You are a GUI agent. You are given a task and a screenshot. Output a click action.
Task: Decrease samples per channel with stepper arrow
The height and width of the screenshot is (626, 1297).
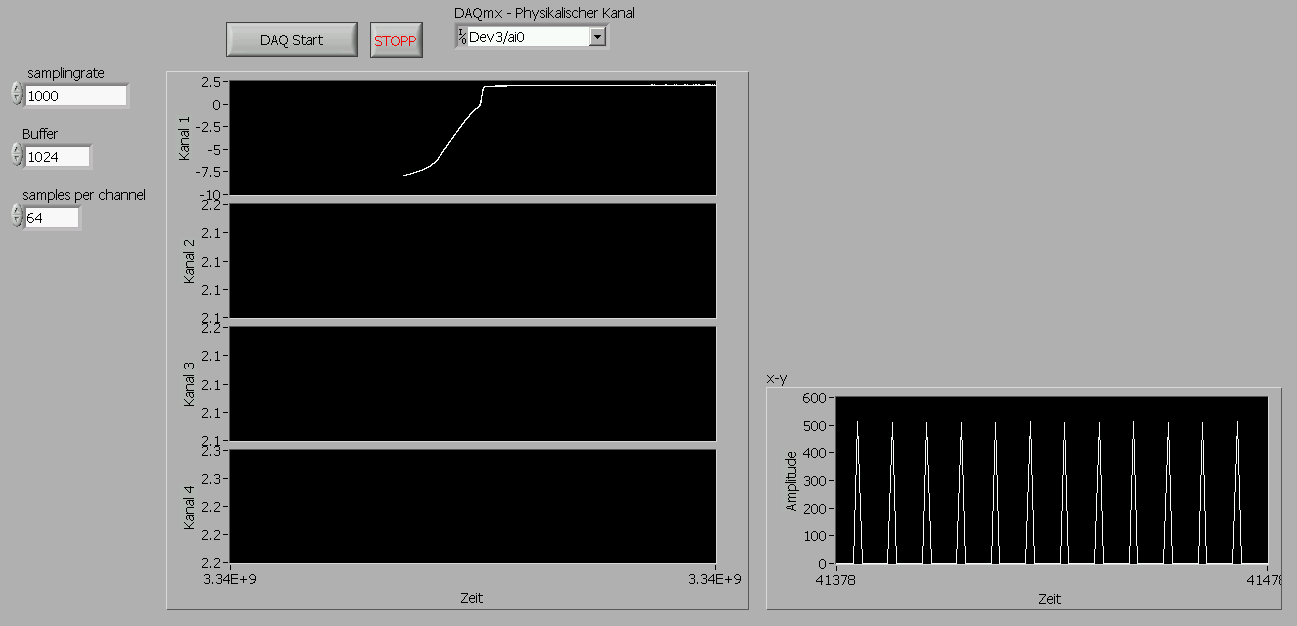(16, 222)
